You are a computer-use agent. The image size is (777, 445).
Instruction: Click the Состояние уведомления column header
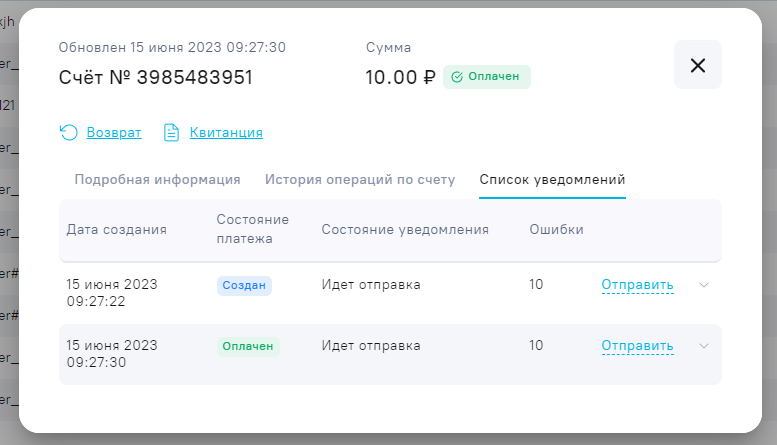pyautogui.click(x=404, y=229)
